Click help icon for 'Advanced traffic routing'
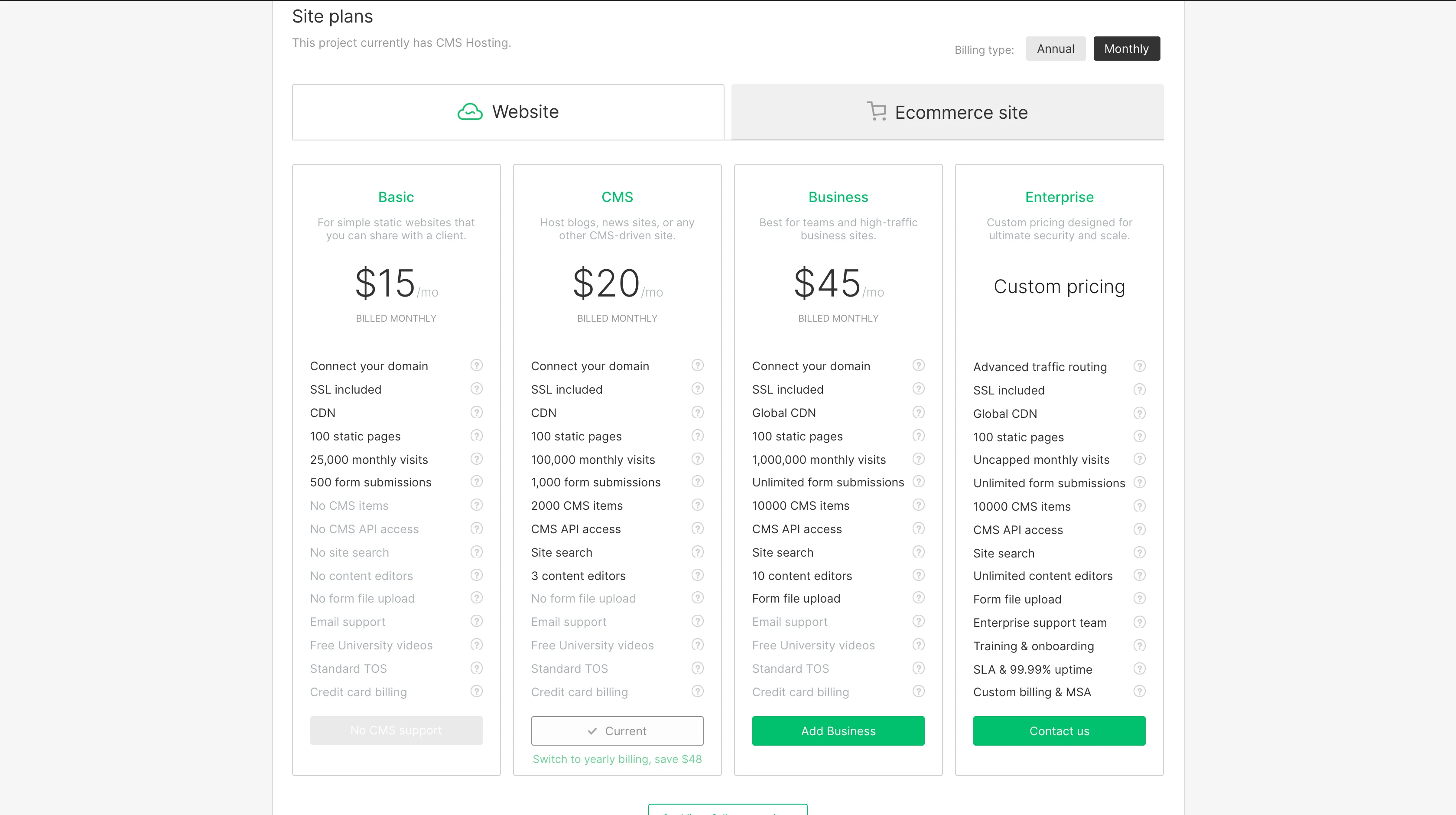The width and height of the screenshot is (1456, 815). [1140, 366]
